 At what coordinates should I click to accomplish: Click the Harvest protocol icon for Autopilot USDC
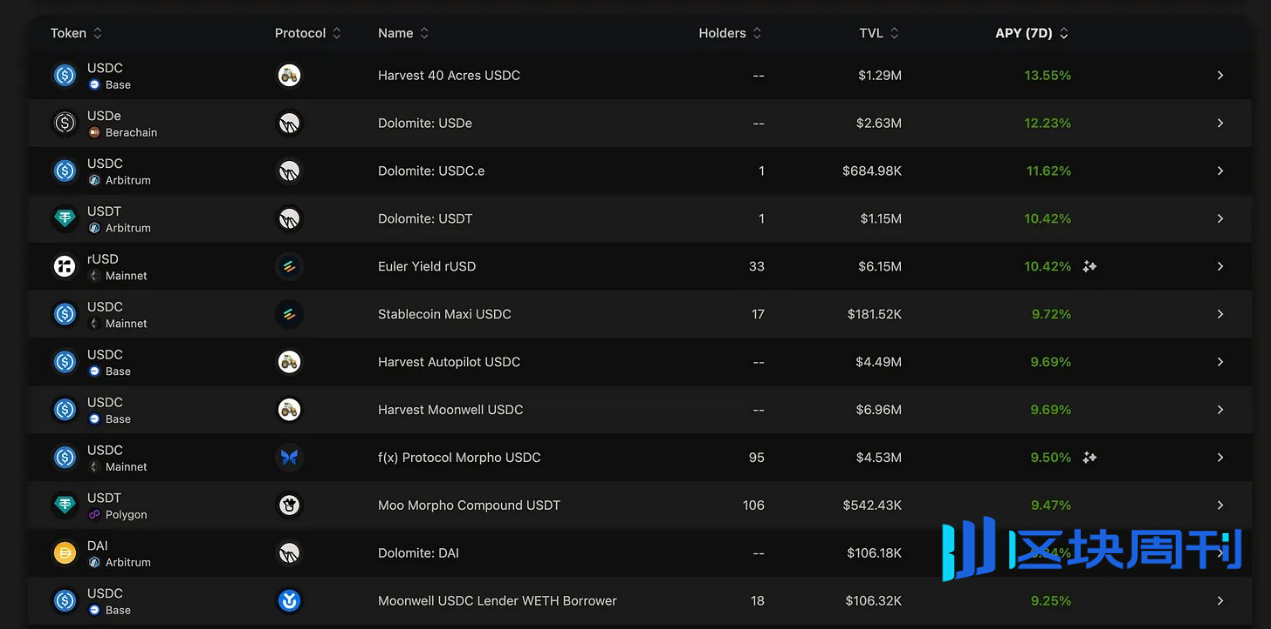(x=289, y=362)
